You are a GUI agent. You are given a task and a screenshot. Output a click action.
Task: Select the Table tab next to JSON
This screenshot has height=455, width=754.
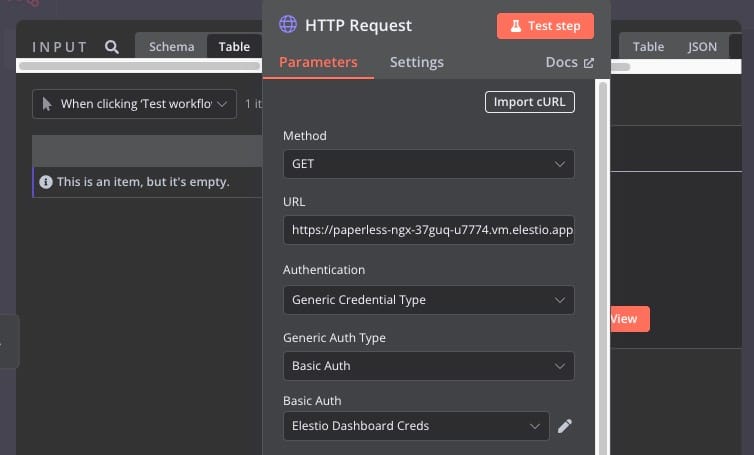click(648, 46)
